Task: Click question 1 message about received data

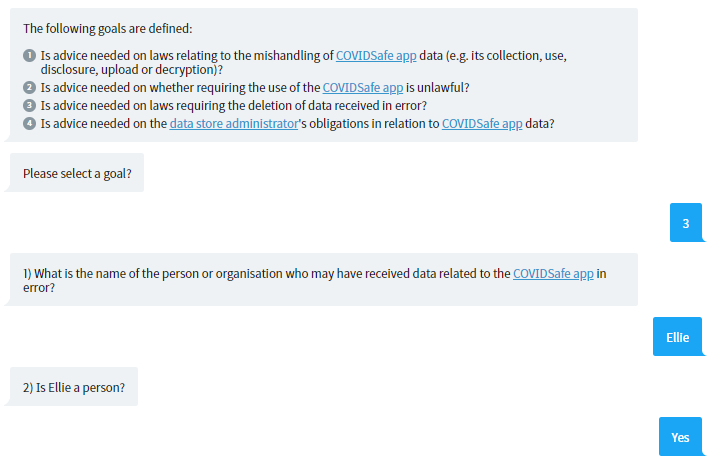Action: click(324, 280)
